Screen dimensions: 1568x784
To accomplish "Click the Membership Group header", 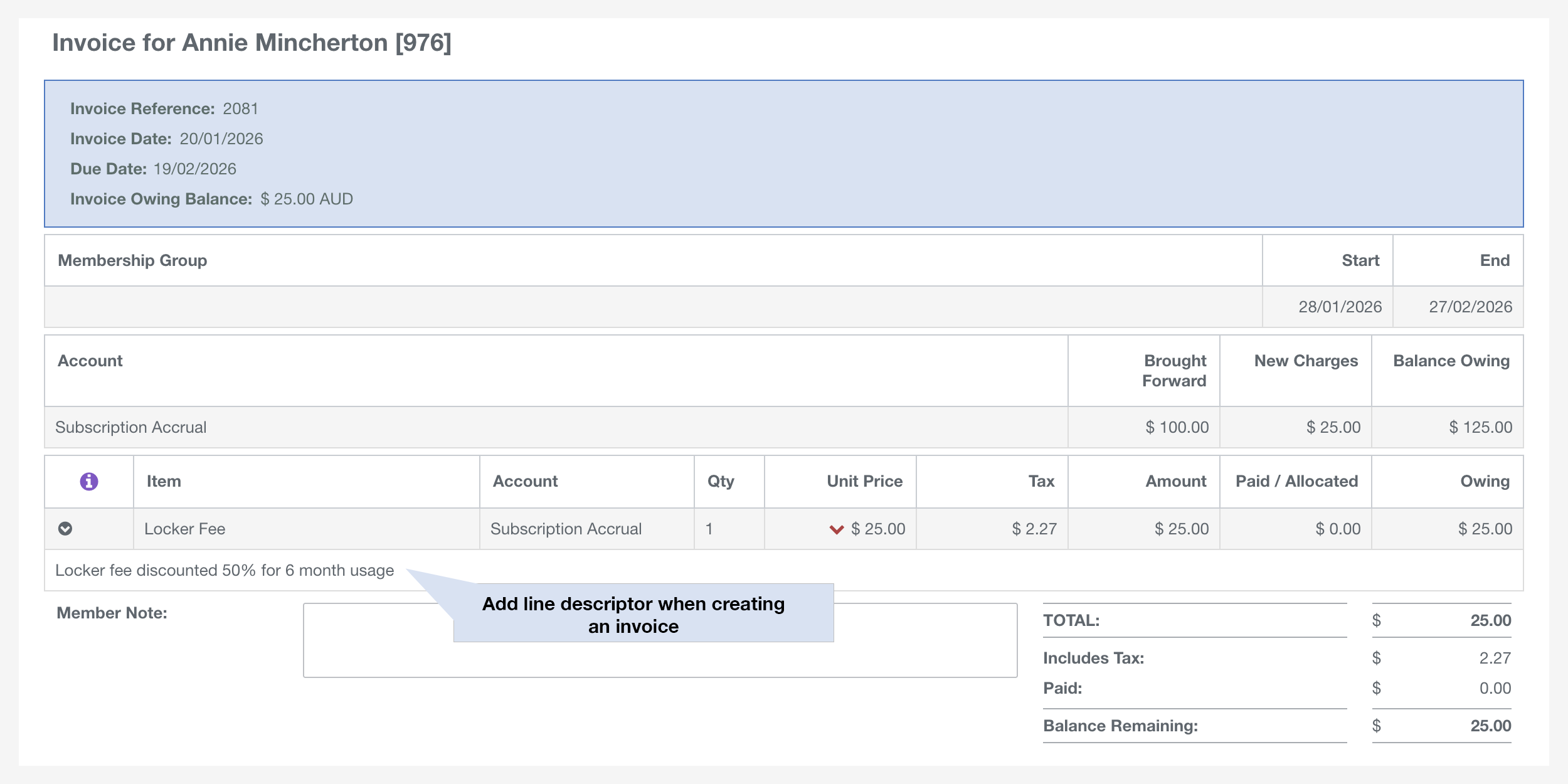I will [x=132, y=260].
